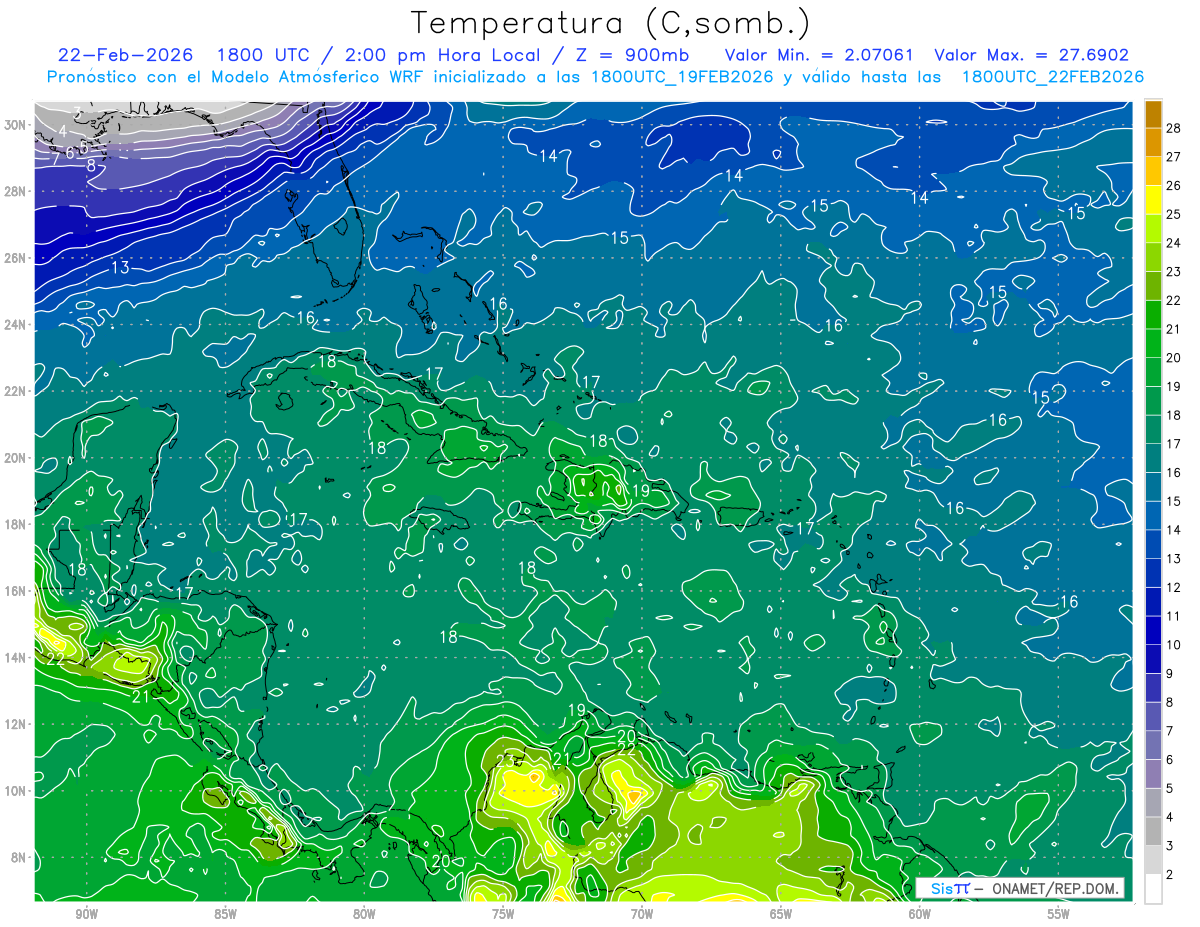Pick the dark blue colorbar segment between 10 and 11
Screen dimensions: 1200x927
click(x=1153, y=630)
